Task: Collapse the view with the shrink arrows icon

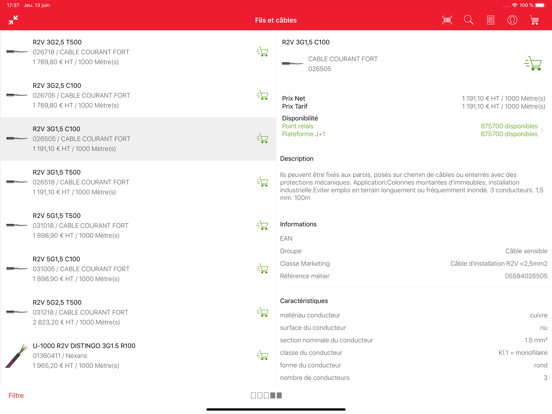Action: [x=13, y=20]
